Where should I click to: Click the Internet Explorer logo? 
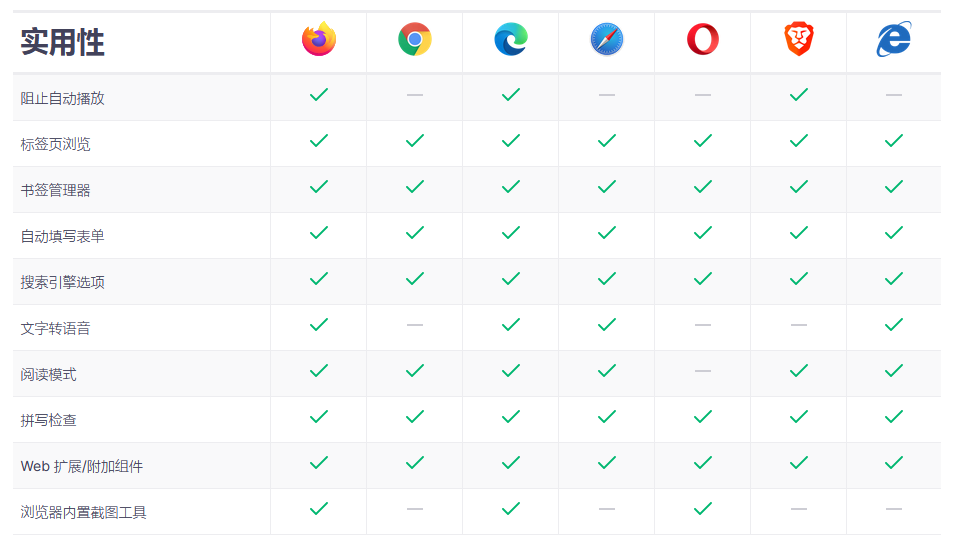point(894,40)
